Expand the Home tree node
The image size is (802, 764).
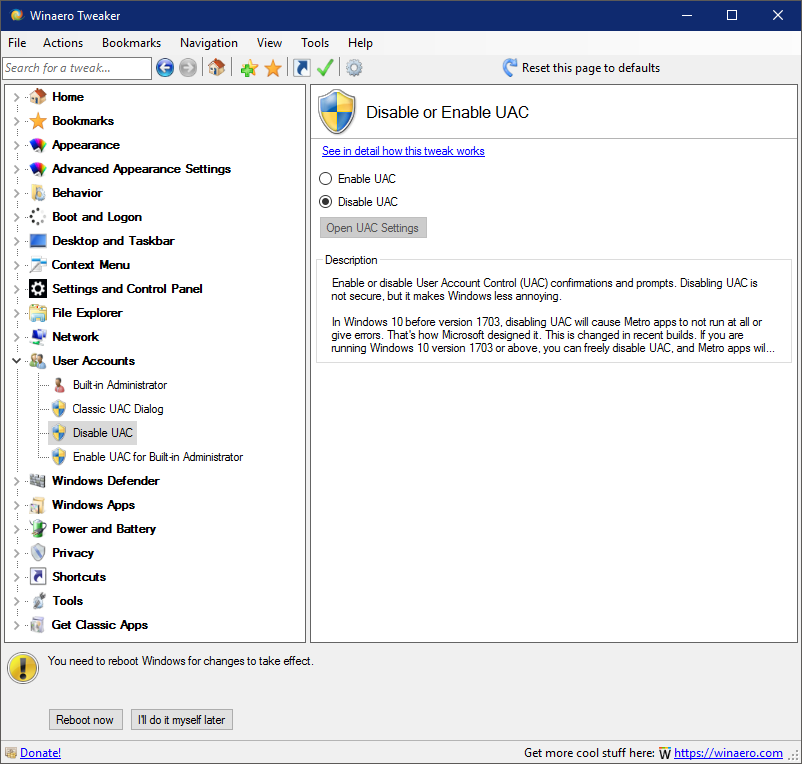16,97
